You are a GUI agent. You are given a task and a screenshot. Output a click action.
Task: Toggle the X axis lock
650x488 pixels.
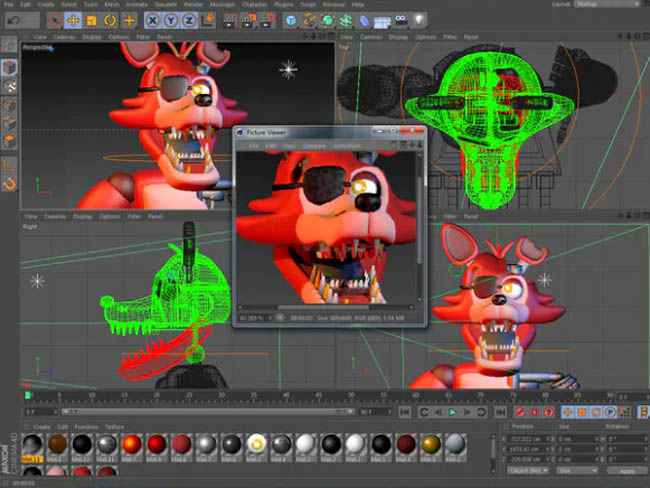153,20
